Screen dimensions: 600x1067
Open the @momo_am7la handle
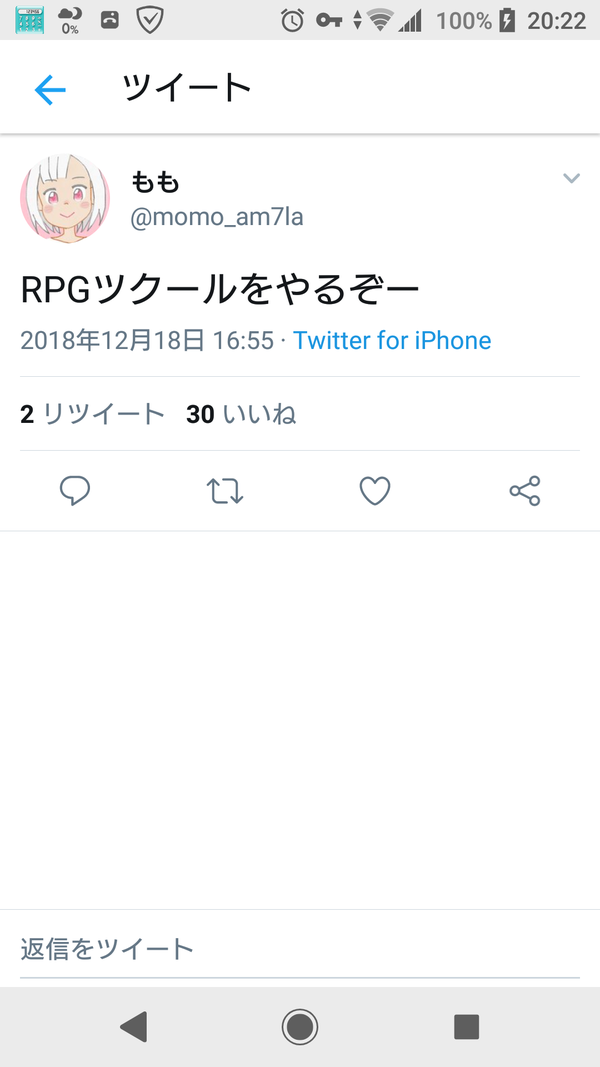coord(217,218)
